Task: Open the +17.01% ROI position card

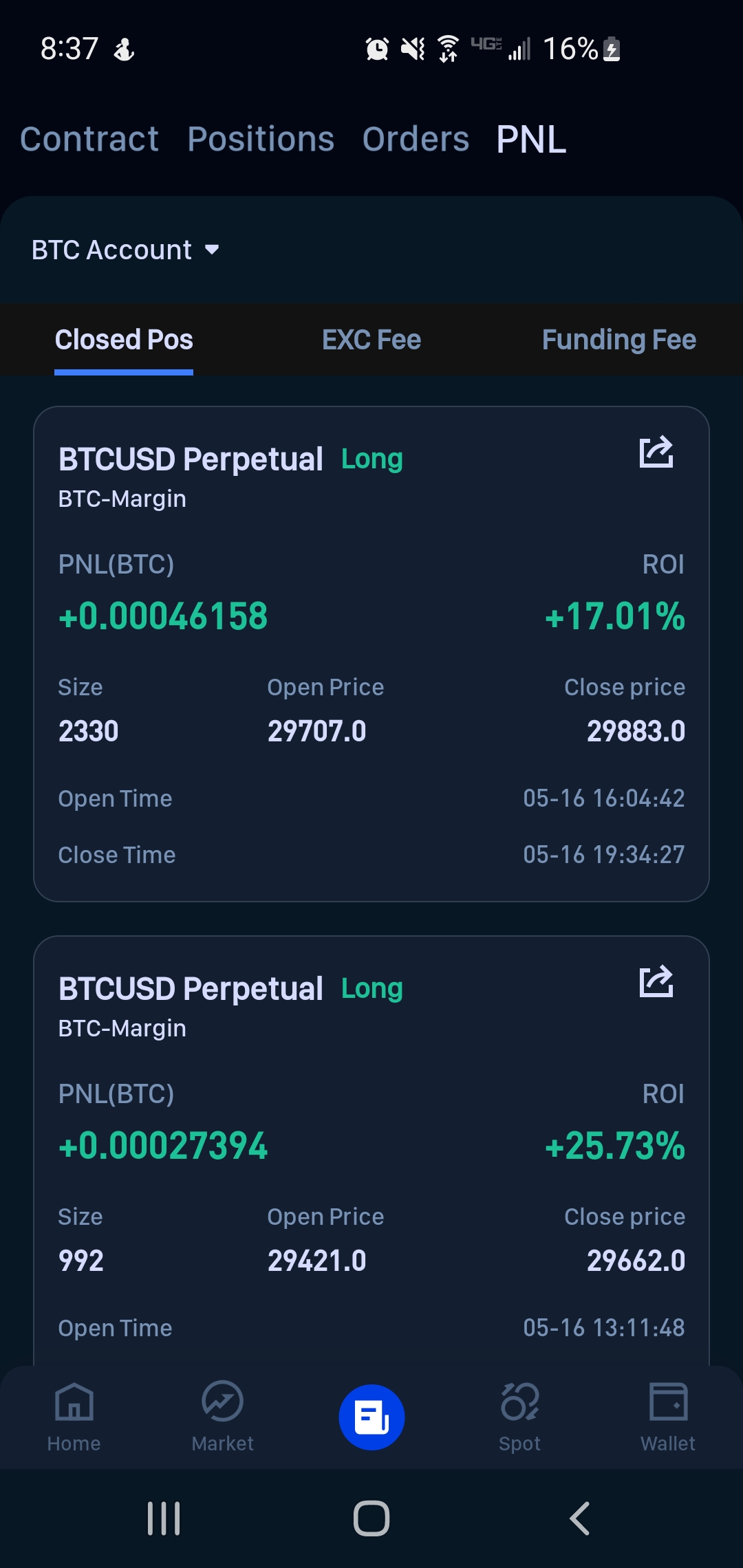Action: click(x=371, y=654)
